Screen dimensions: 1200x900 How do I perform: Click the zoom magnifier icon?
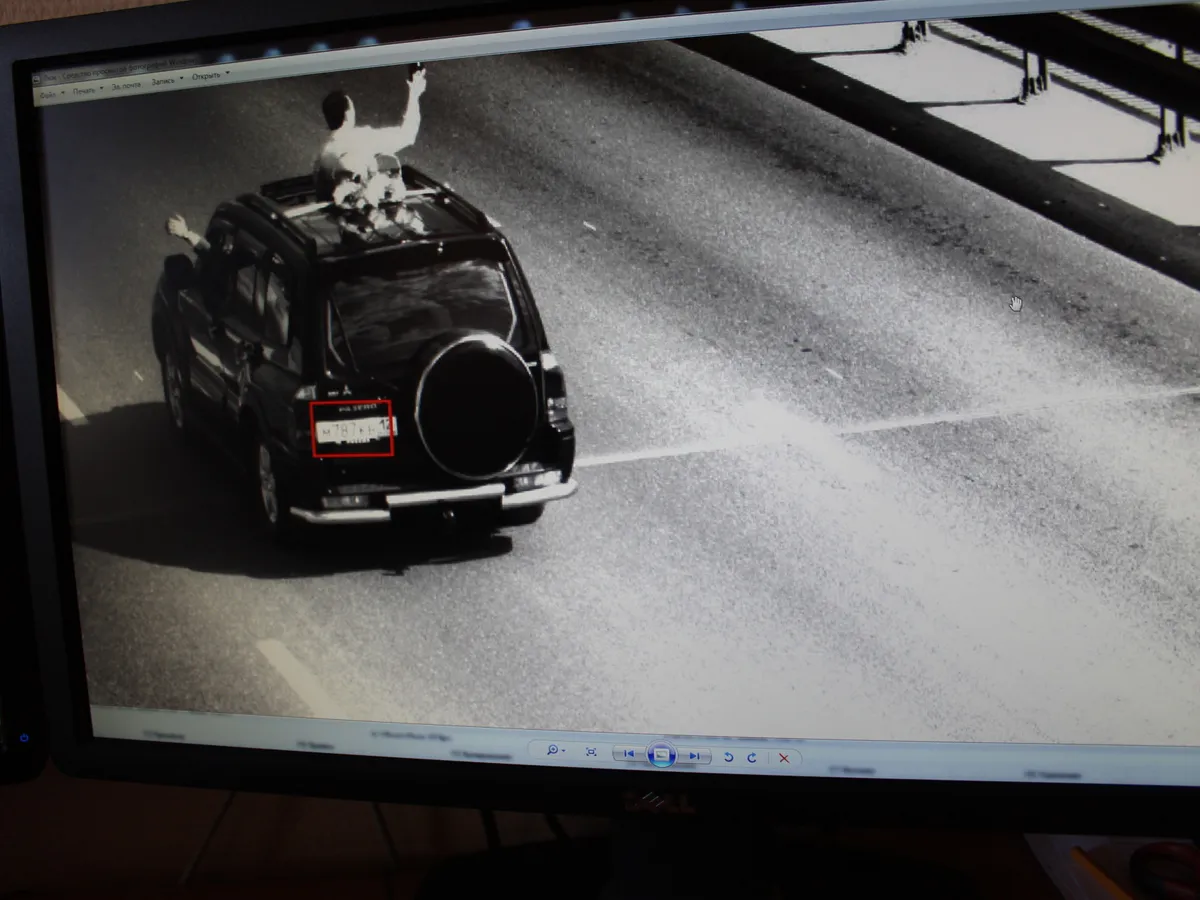point(551,750)
